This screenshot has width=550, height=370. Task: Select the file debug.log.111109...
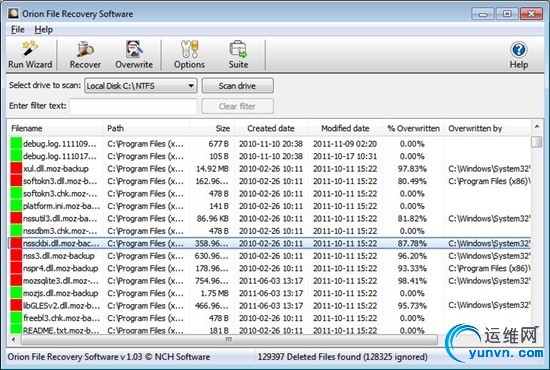tap(60, 144)
